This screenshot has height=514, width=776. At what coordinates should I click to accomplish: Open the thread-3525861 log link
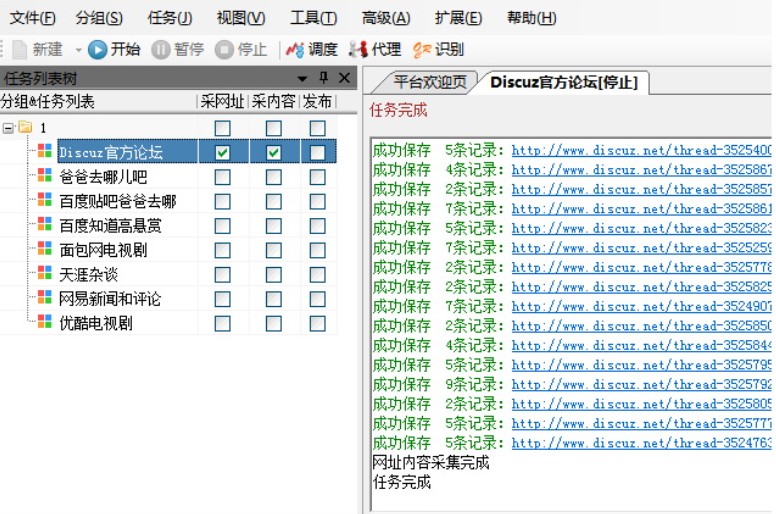641,209
